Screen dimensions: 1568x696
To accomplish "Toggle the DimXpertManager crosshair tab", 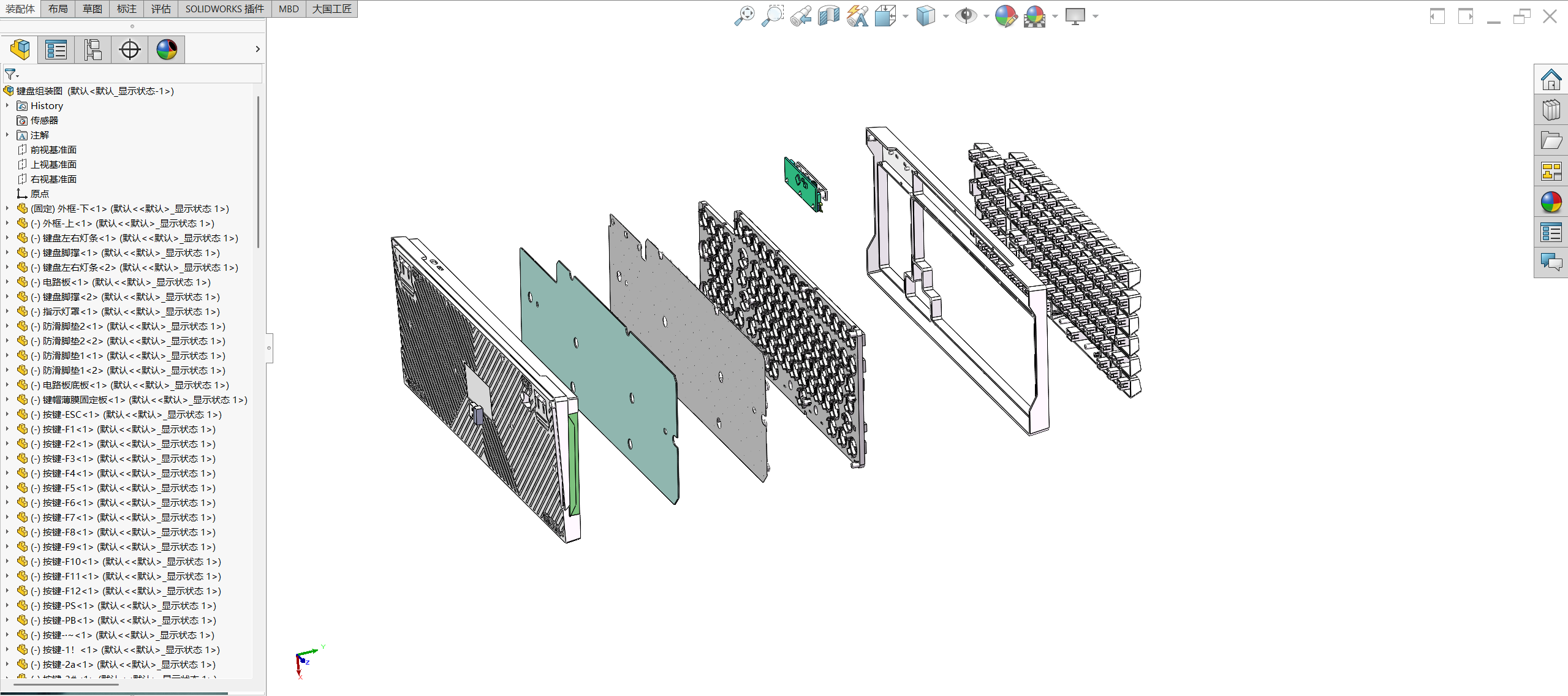I will pyautogui.click(x=130, y=50).
